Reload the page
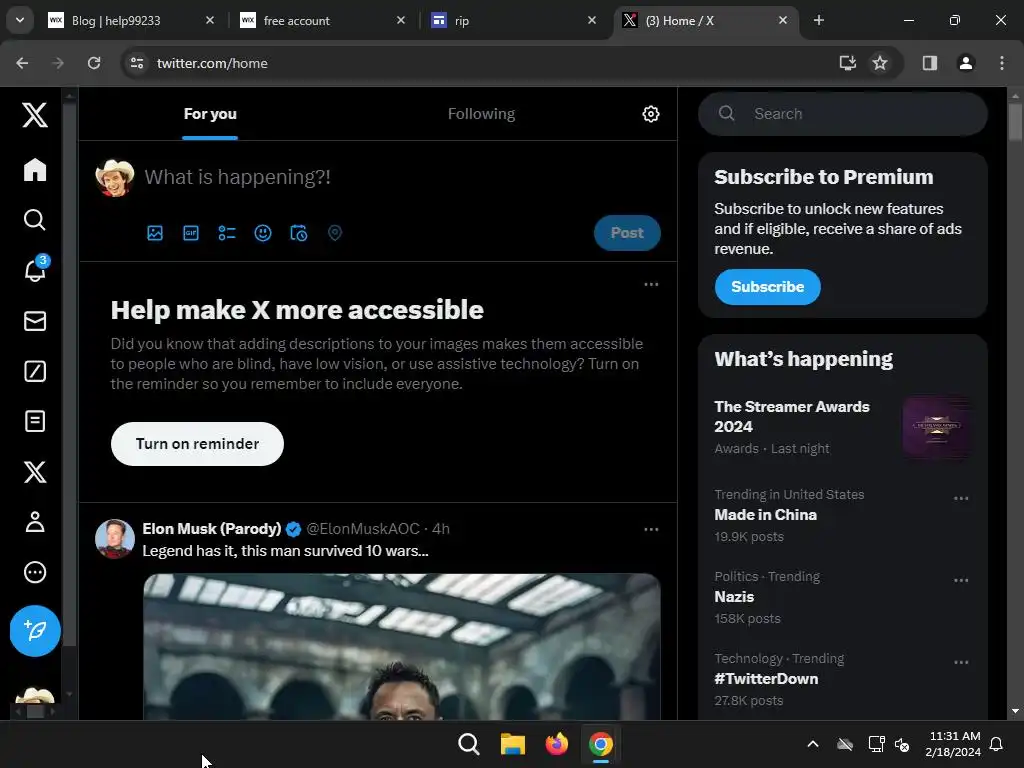This screenshot has height=768, width=1024. click(x=94, y=63)
